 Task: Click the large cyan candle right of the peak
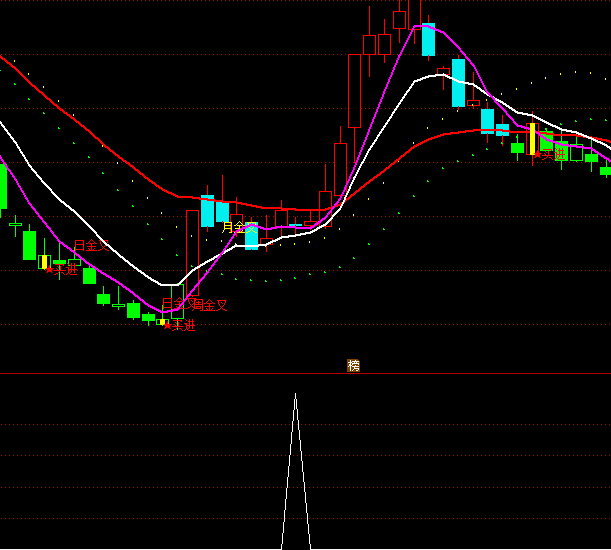click(458, 82)
